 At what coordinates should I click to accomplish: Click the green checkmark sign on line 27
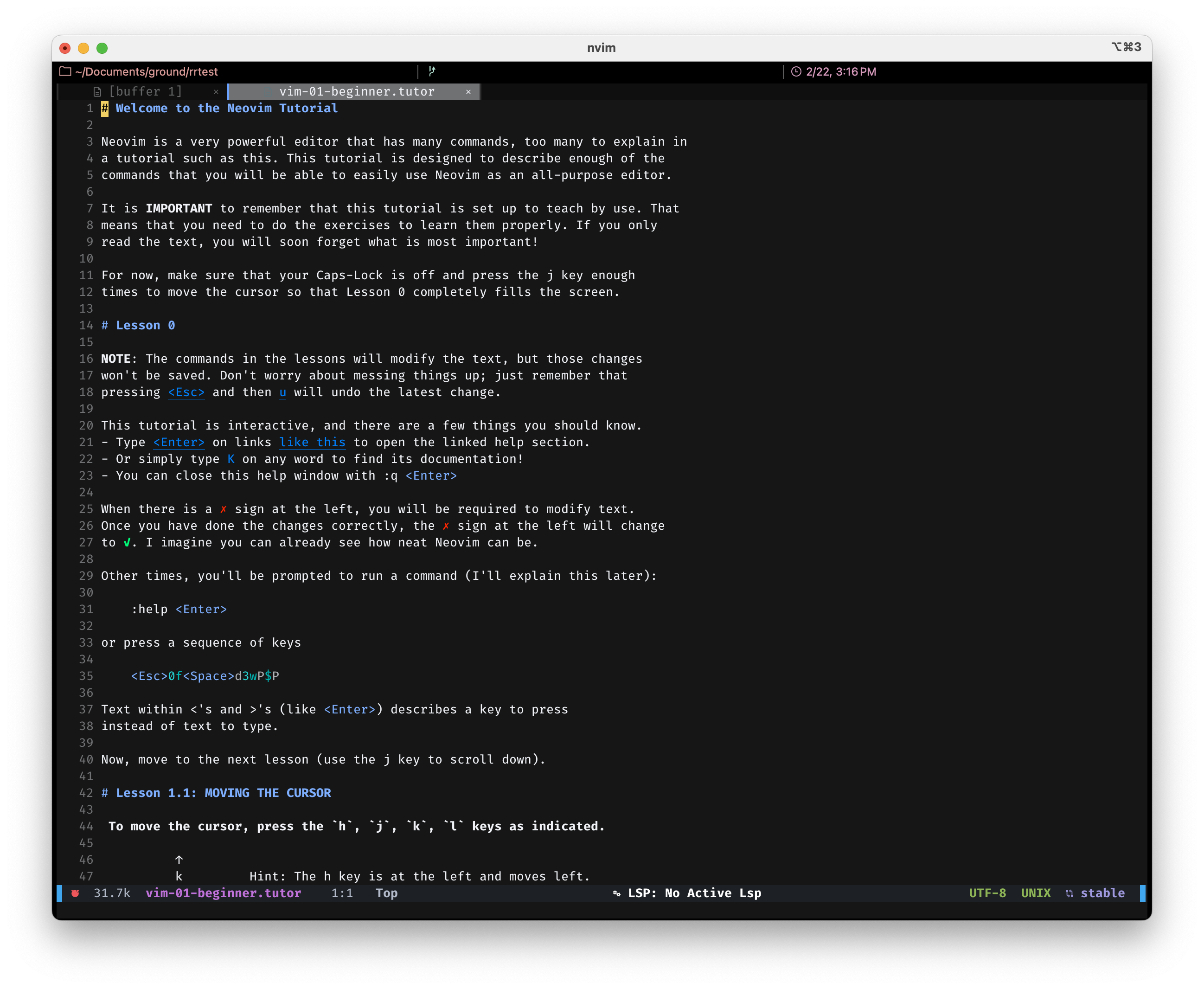[x=127, y=542]
